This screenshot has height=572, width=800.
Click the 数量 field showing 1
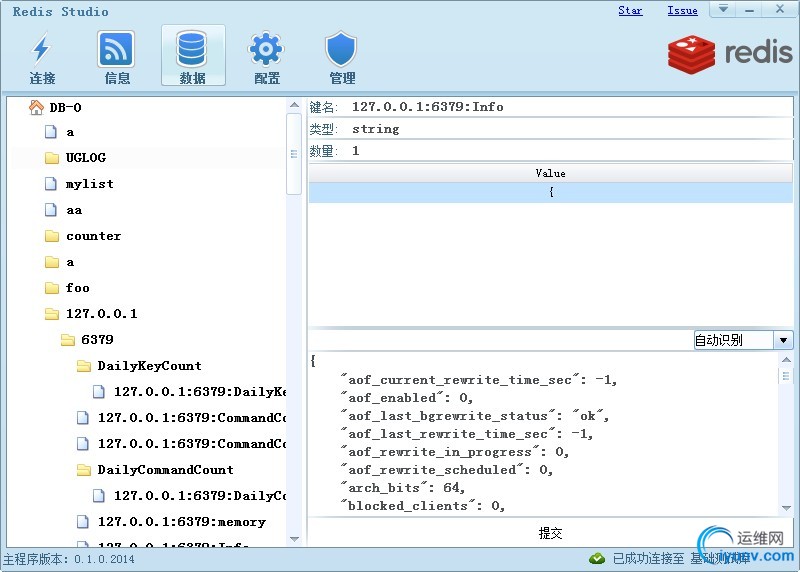[571, 151]
